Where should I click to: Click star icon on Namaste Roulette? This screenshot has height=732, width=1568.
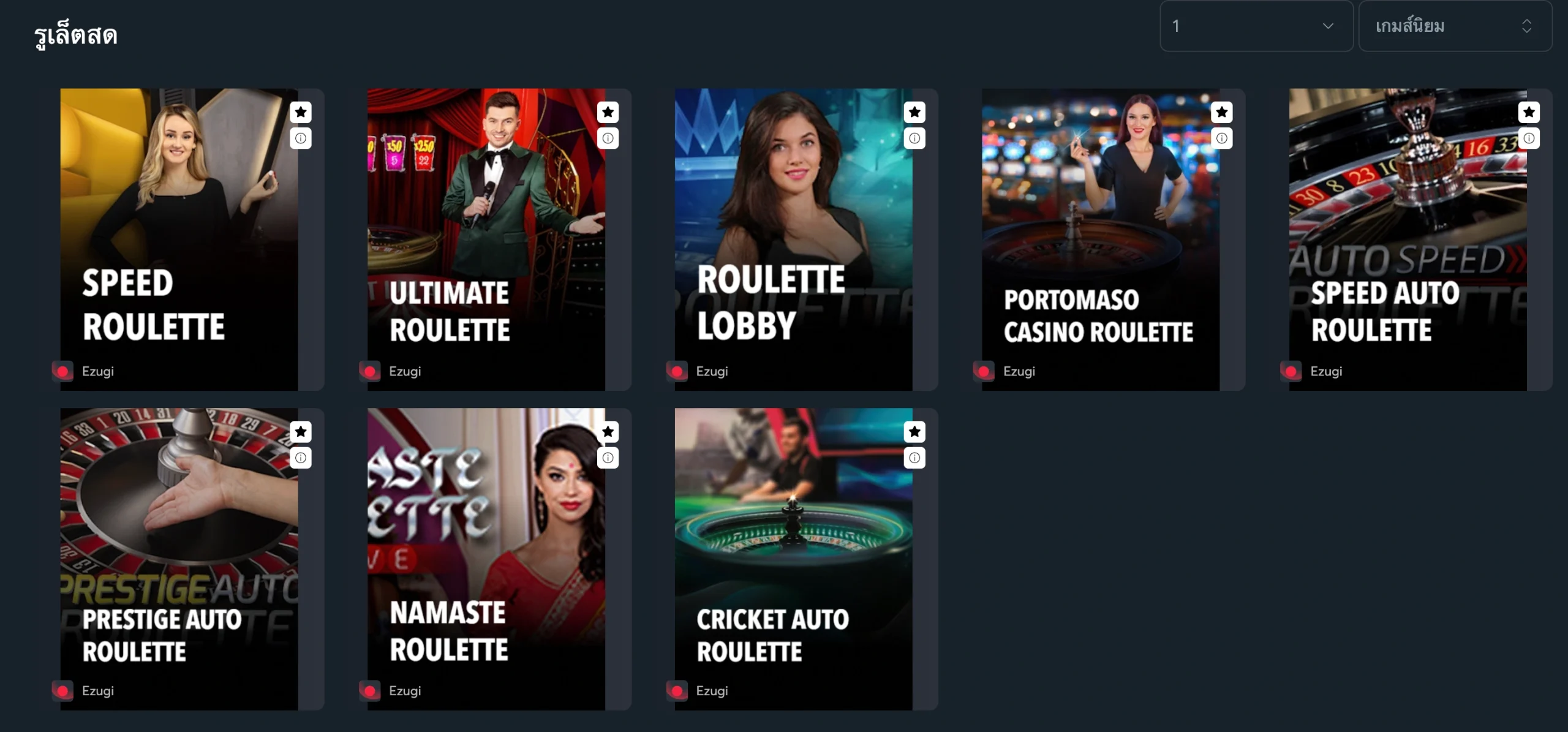tap(608, 432)
